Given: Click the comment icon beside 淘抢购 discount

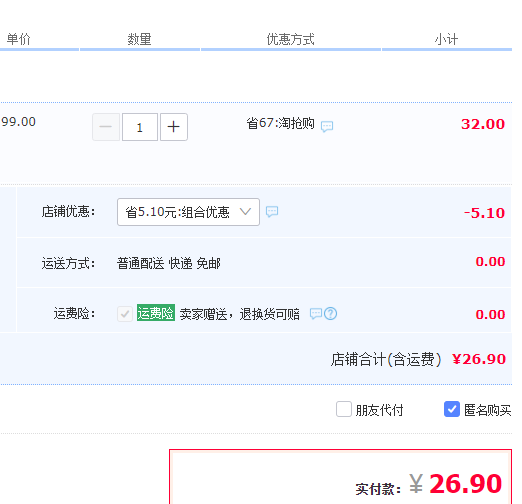Looking at the screenshot, I should [x=327, y=126].
